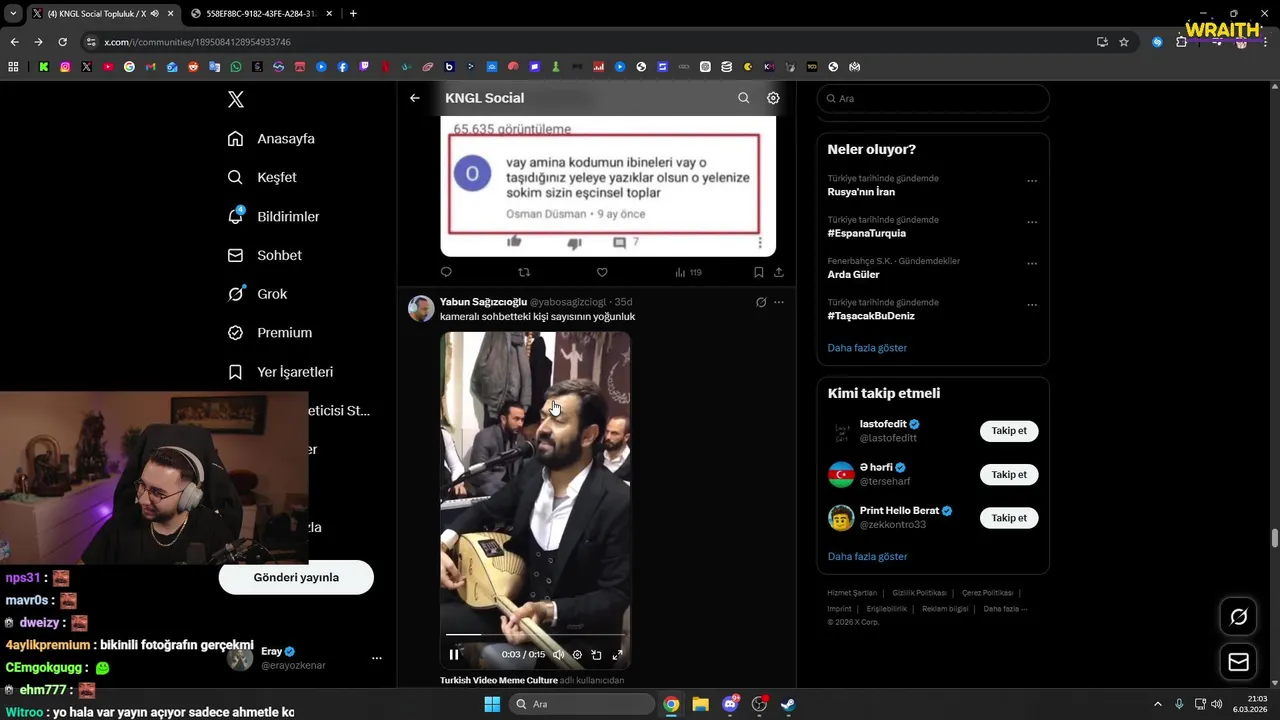Pause the playing video

[x=454, y=655]
